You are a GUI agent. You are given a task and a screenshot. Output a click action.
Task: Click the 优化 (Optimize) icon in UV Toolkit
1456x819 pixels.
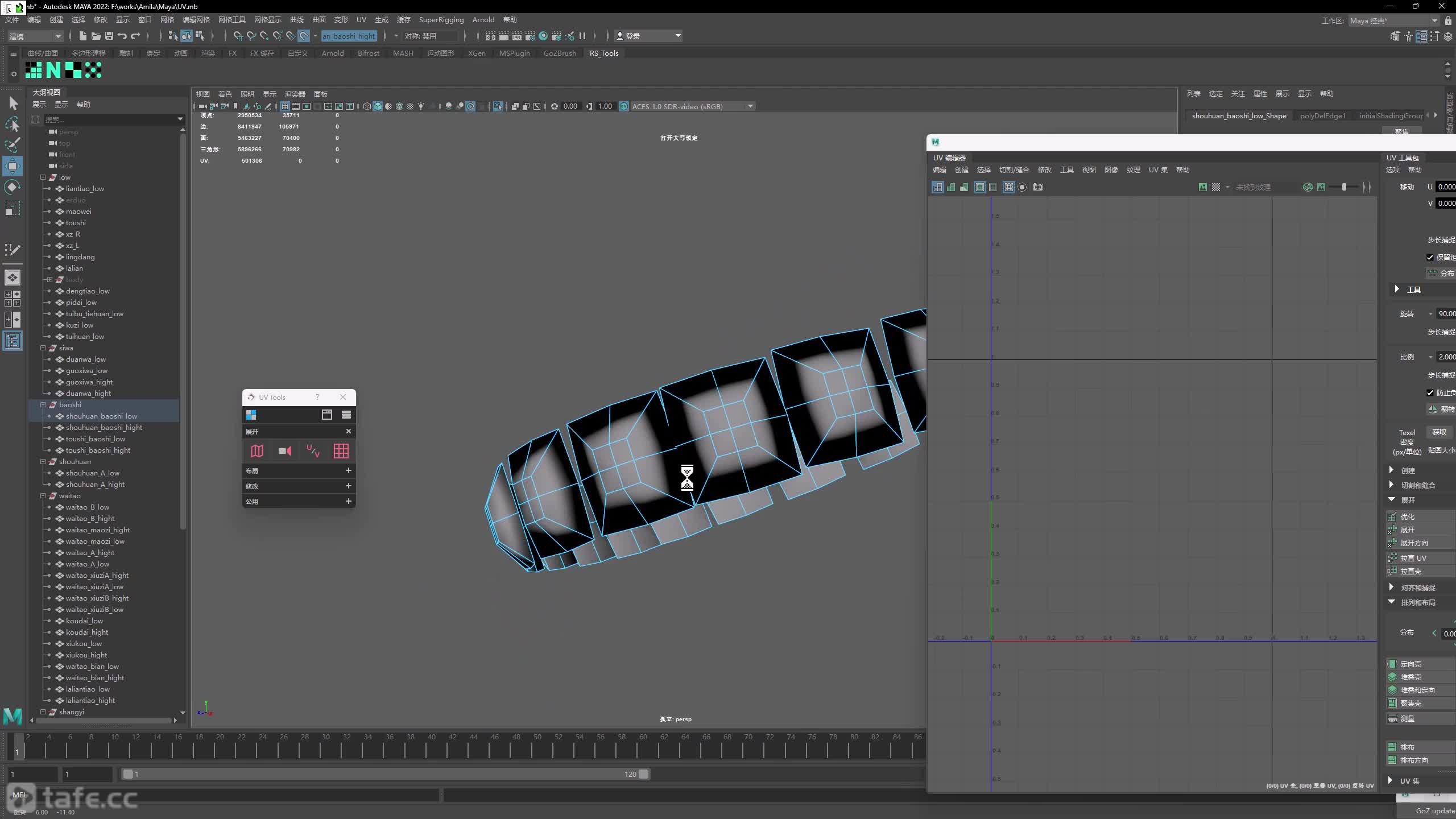[x=1392, y=516]
